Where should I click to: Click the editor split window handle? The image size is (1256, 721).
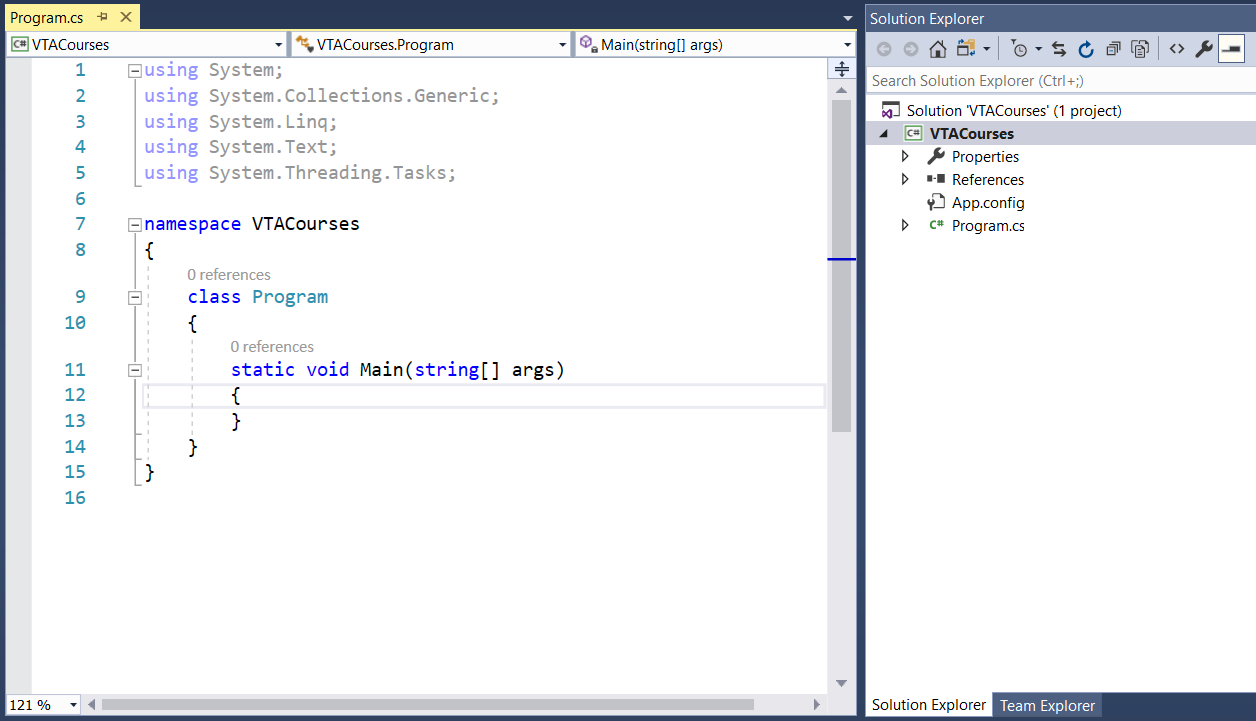click(x=841, y=68)
